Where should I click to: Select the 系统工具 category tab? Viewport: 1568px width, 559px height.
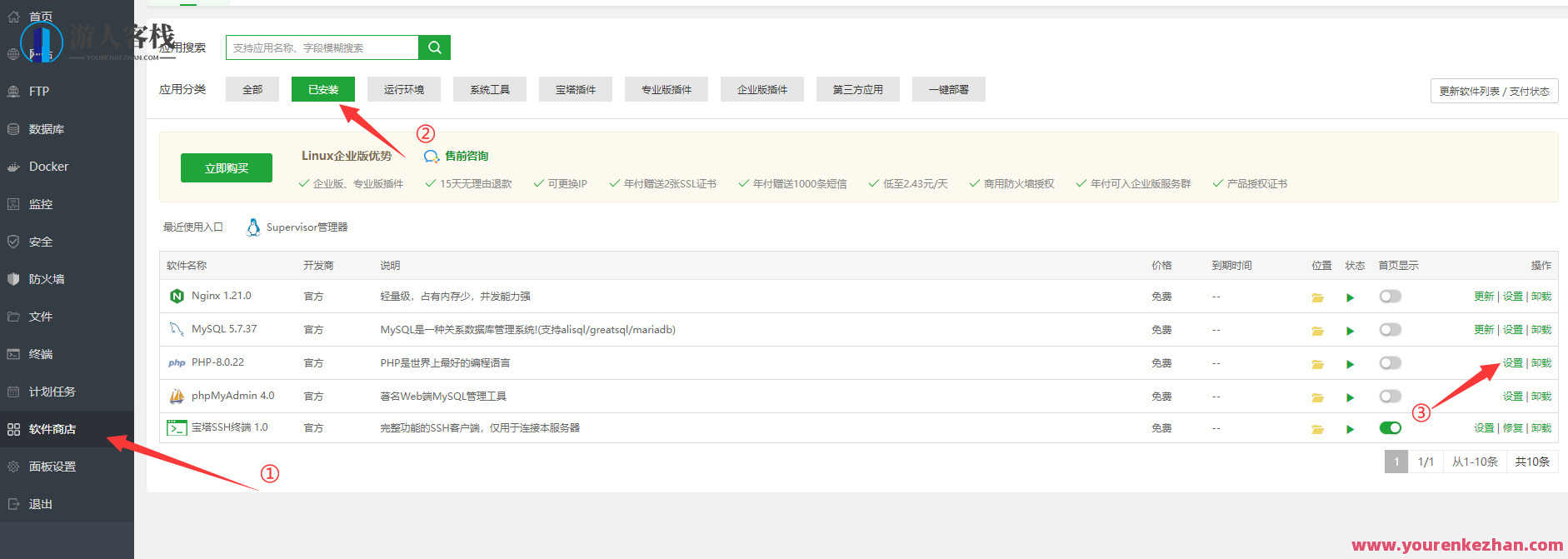(490, 89)
